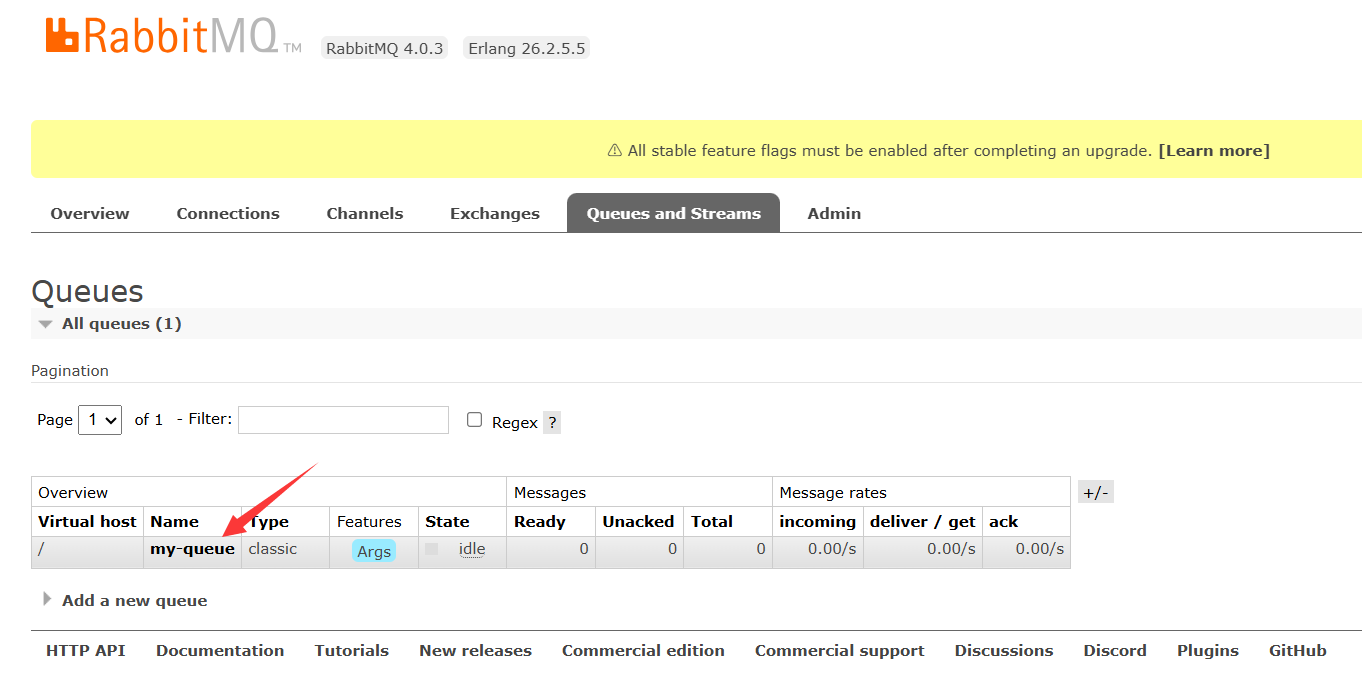The height and width of the screenshot is (696, 1362).
Task: Sort by the deliver / get column header
Action: (923, 522)
